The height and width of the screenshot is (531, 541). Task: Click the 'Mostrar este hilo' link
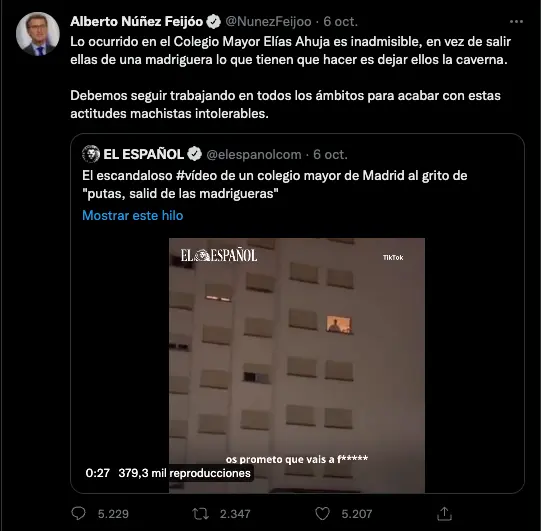tap(132, 215)
